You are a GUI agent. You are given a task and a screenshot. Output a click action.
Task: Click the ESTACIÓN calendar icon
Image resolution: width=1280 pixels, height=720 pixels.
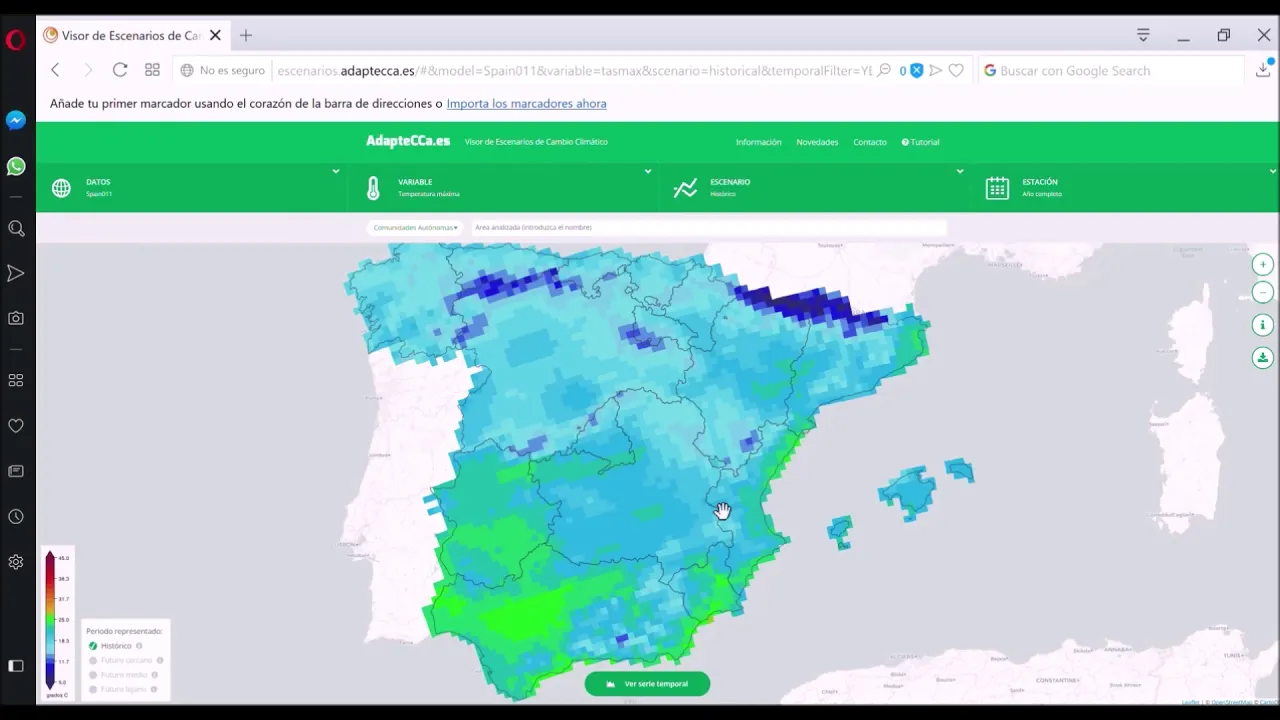pos(997,188)
